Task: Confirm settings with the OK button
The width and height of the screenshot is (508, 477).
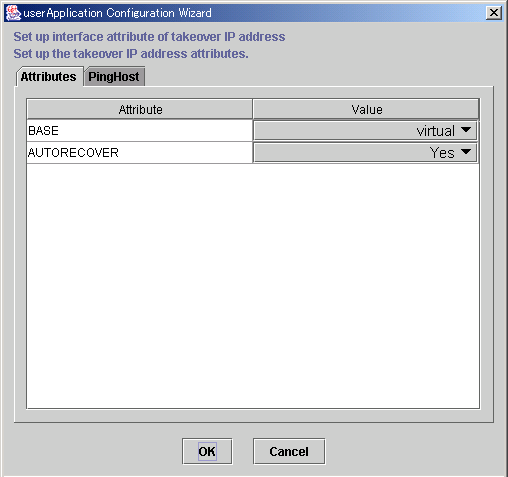Action: pos(207,451)
